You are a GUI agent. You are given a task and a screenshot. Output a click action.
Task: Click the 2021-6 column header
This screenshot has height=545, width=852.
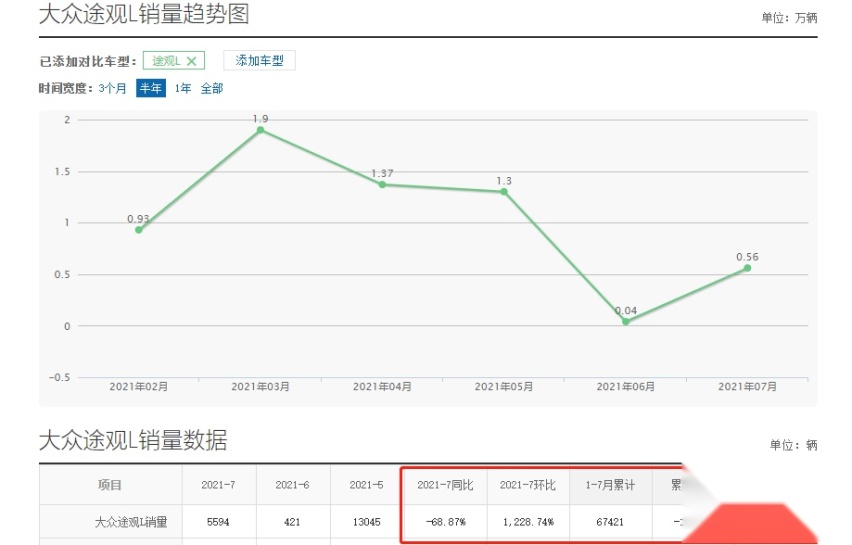pyautogui.click(x=292, y=485)
